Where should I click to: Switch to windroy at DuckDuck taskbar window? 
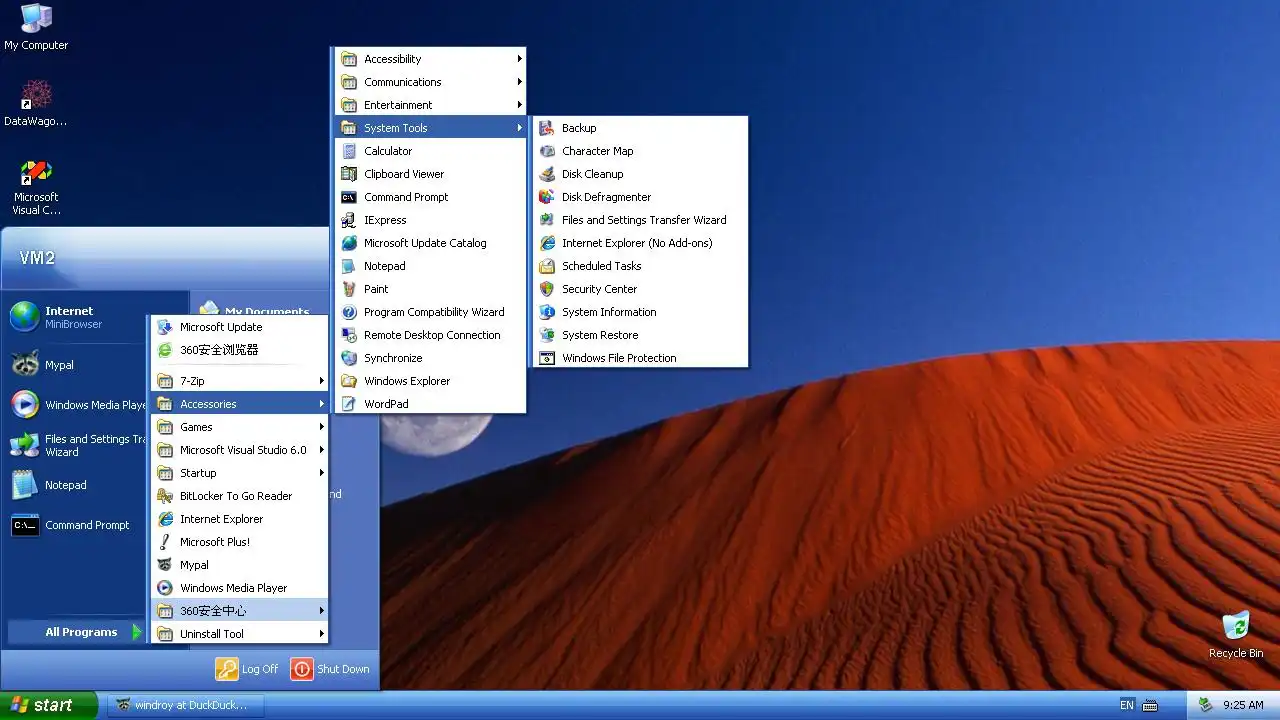point(185,705)
